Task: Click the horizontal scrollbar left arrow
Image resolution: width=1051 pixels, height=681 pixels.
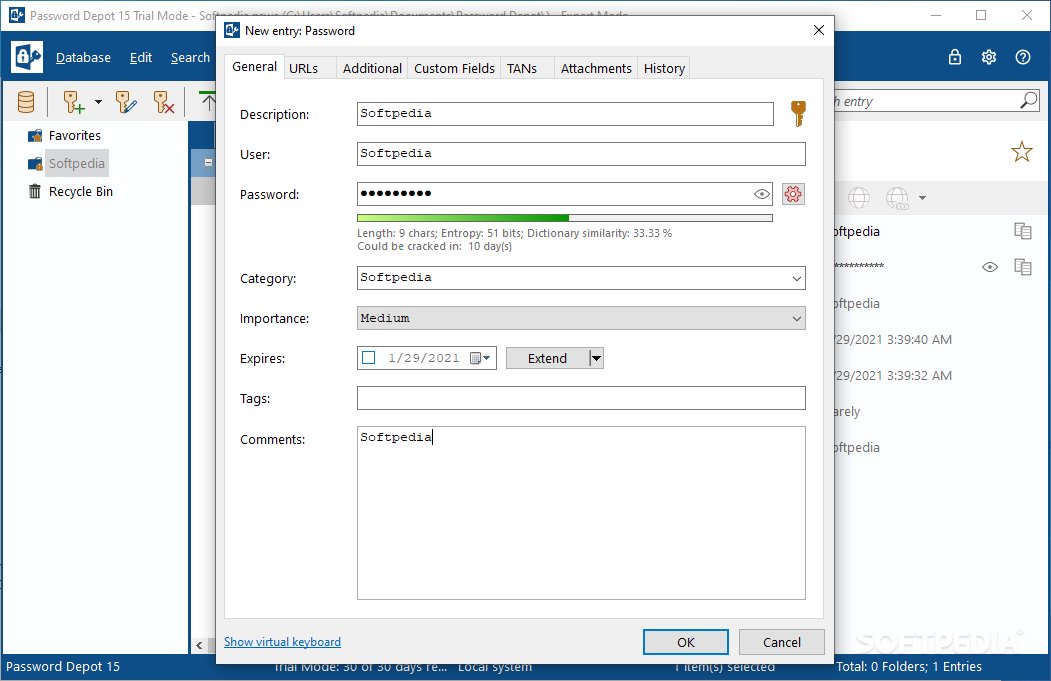Action: [x=199, y=645]
